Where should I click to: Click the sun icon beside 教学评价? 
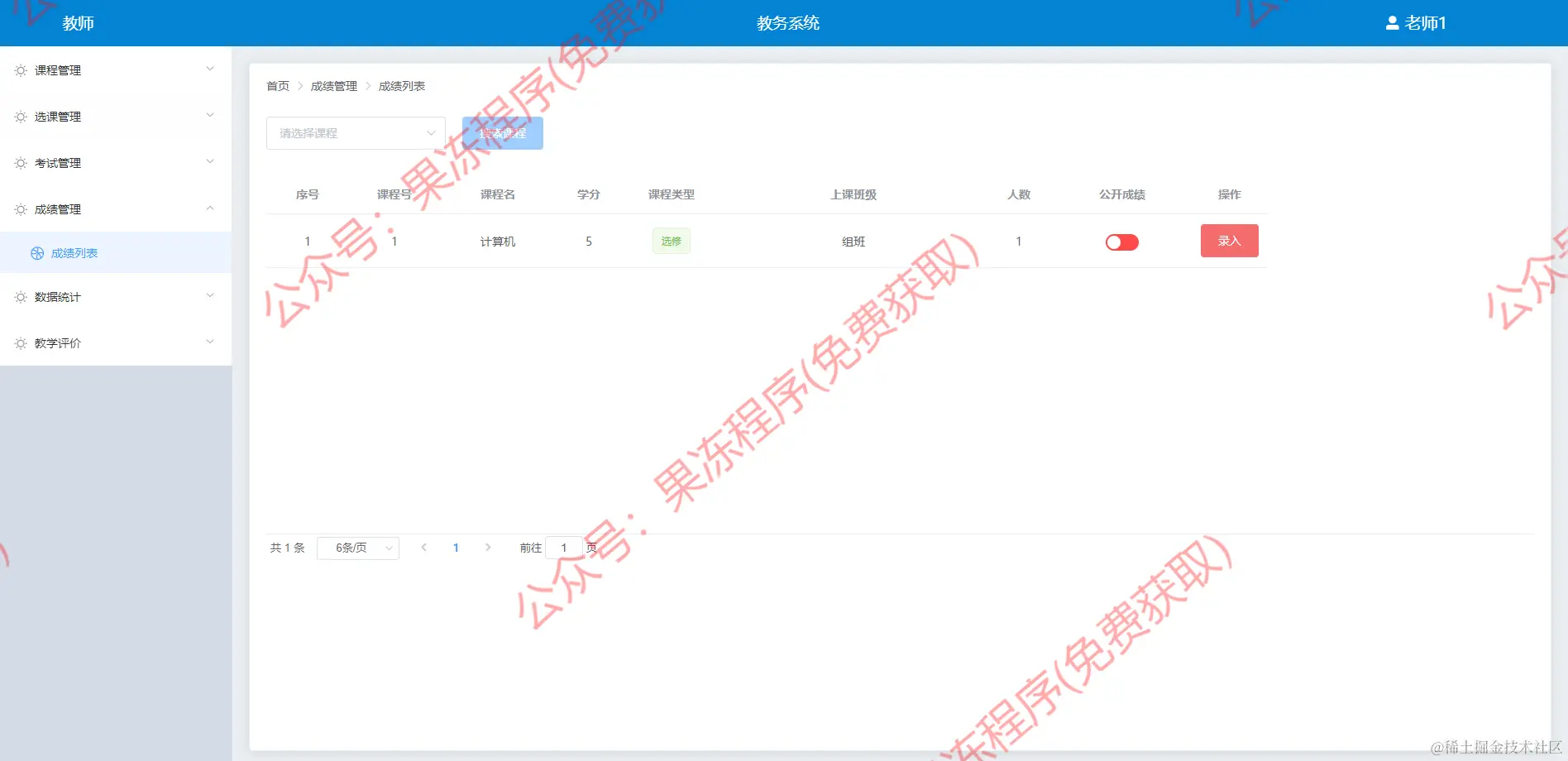pyautogui.click(x=21, y=343)
